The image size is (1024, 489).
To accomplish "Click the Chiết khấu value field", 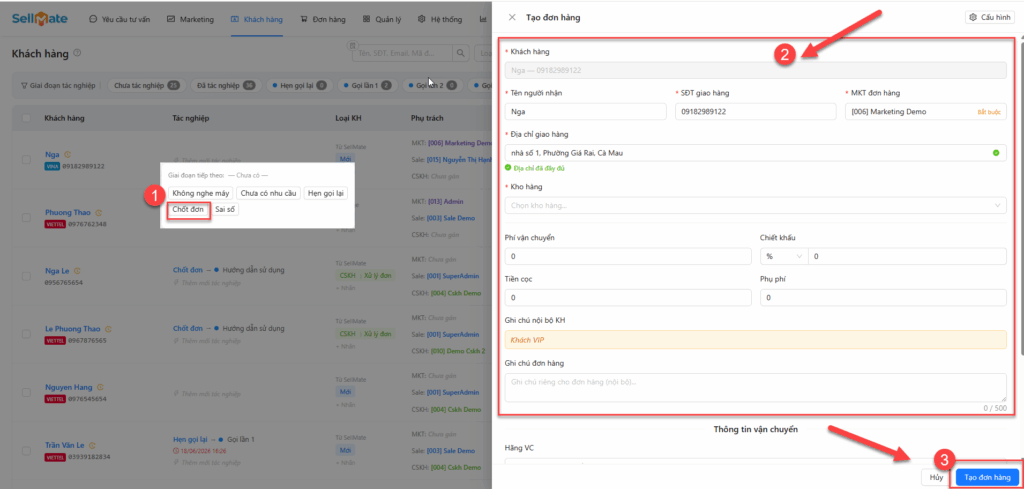I will (x=907, y=257).
